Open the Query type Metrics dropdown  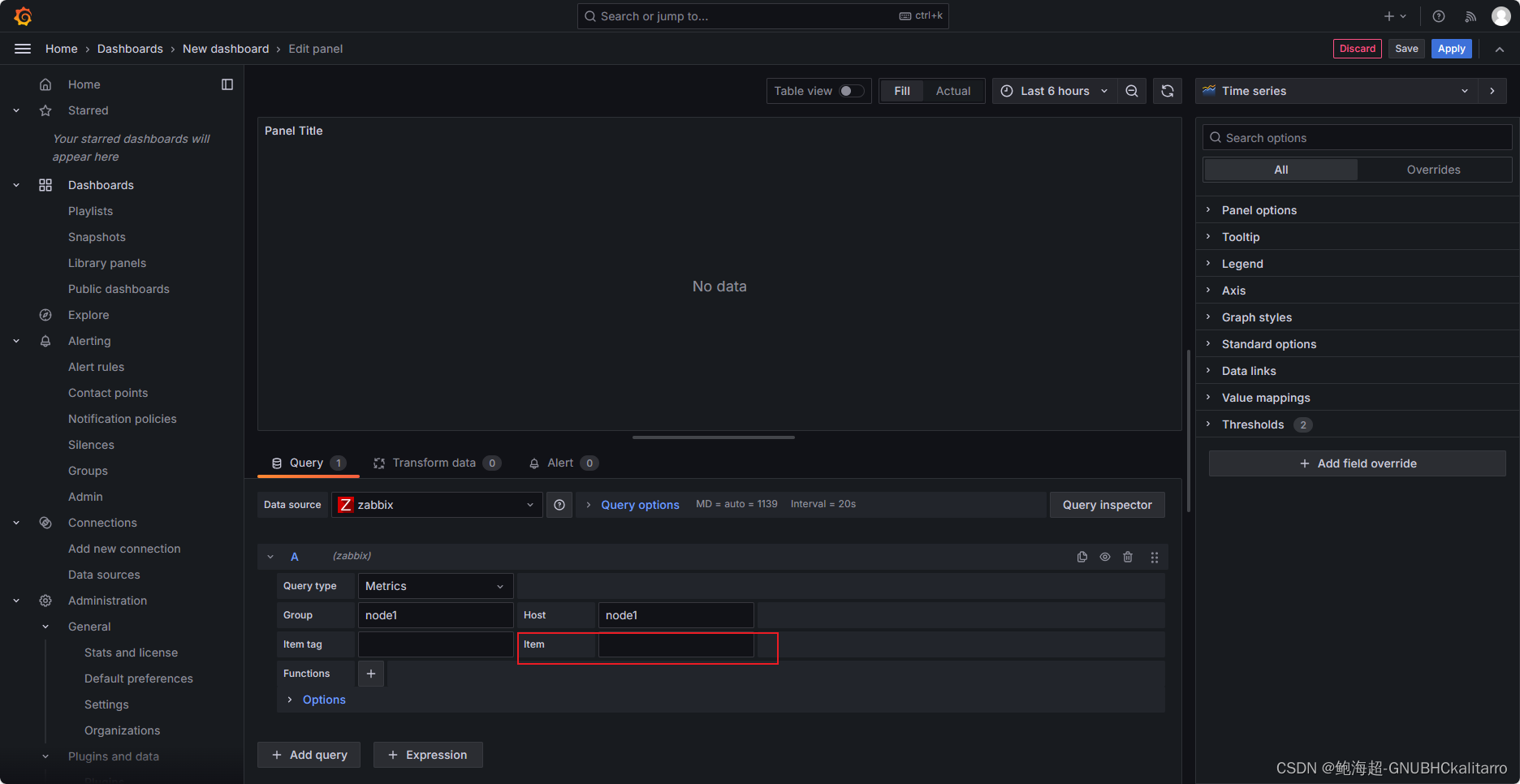pos(435,586)
